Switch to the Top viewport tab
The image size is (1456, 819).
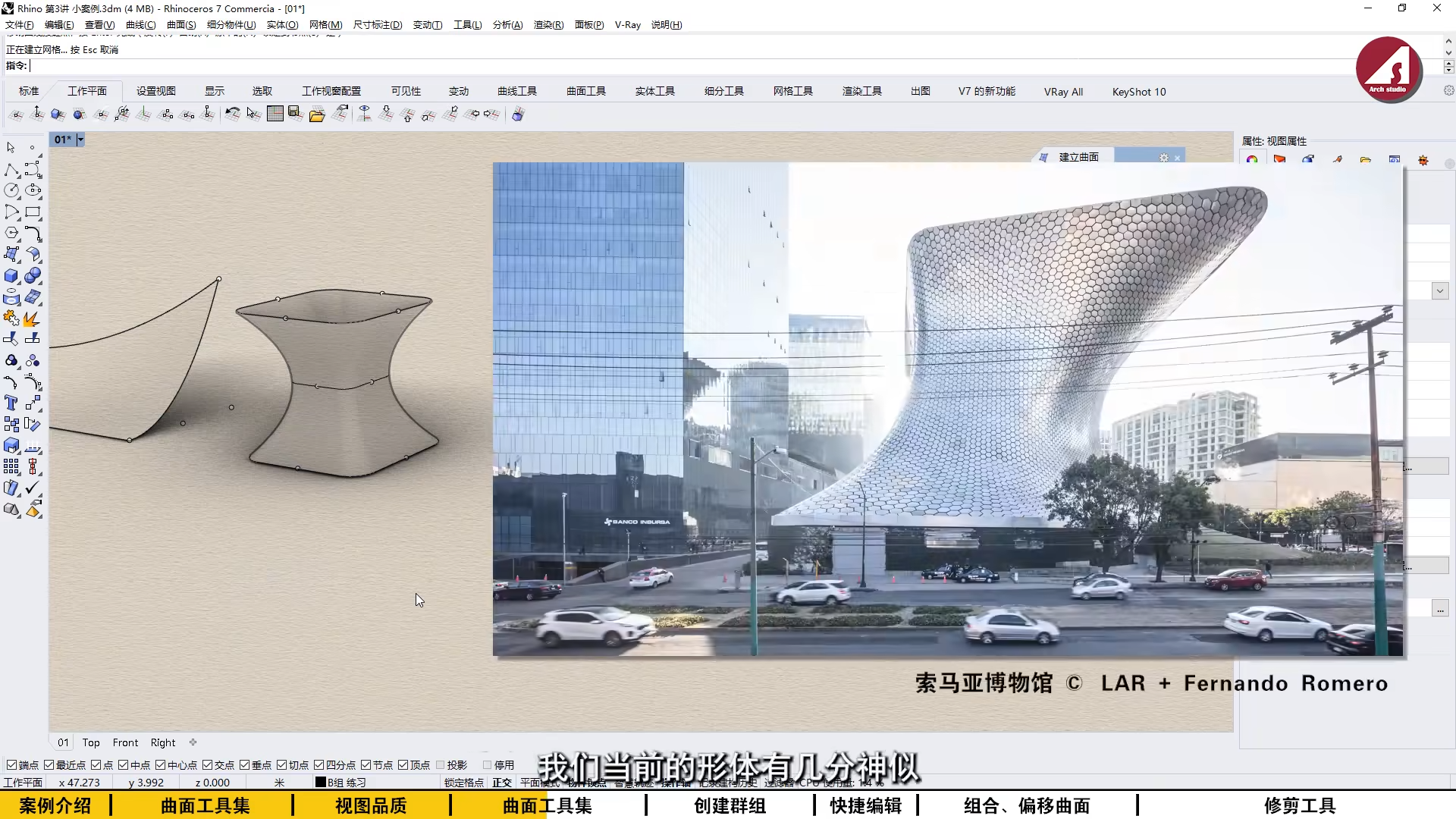tap(91, 742)
